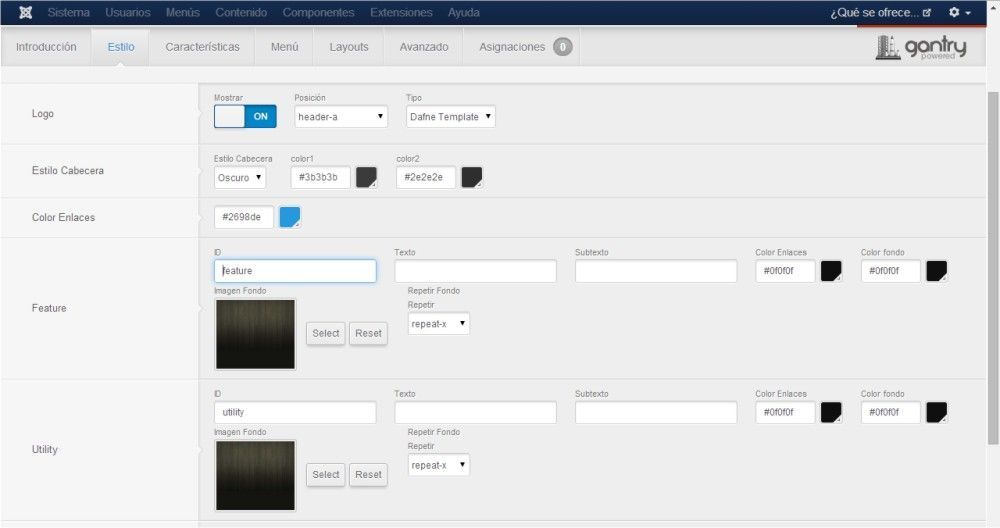Click Select button for Feature image
Screen dimensions: 1000x528
click(326, 333)
